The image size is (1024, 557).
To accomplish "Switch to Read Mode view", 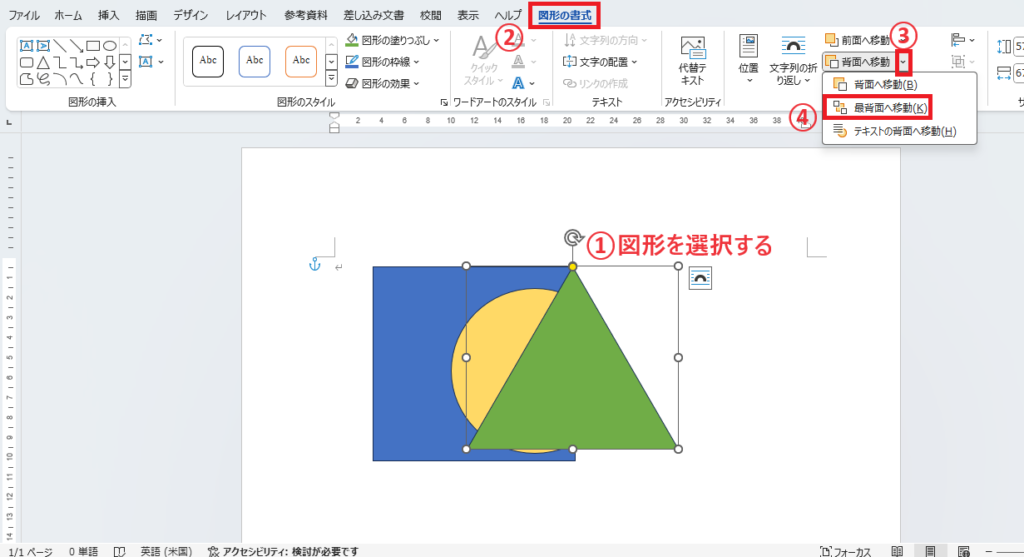I will [897, 551].
